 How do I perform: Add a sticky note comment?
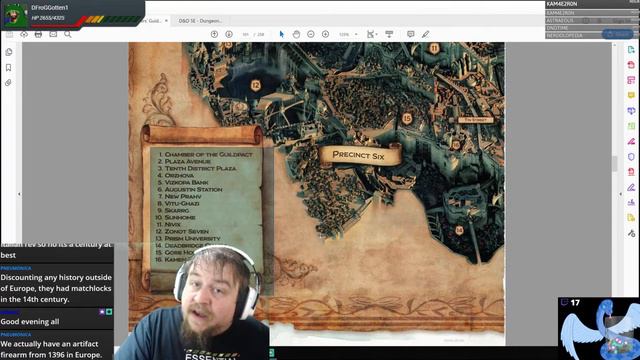point(411,34)
